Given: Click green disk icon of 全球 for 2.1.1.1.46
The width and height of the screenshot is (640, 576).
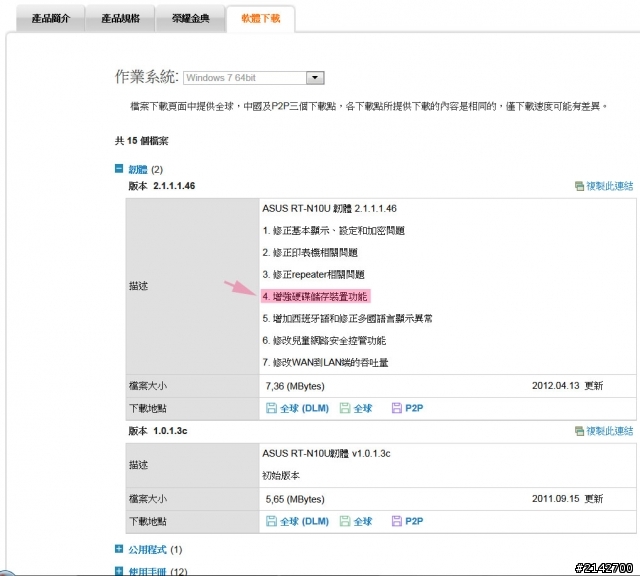Looking at the screenshot, I should click(x=345, y=408).
